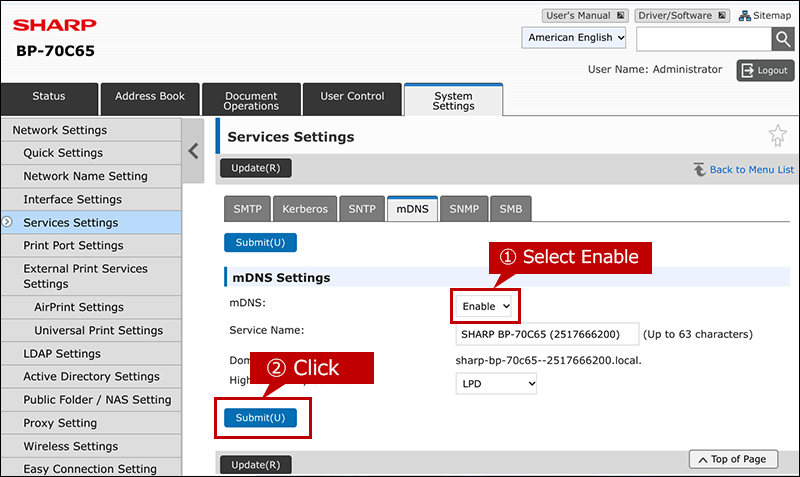
Task: Click the lower Submit(U) button
Action: click(260, 418)
